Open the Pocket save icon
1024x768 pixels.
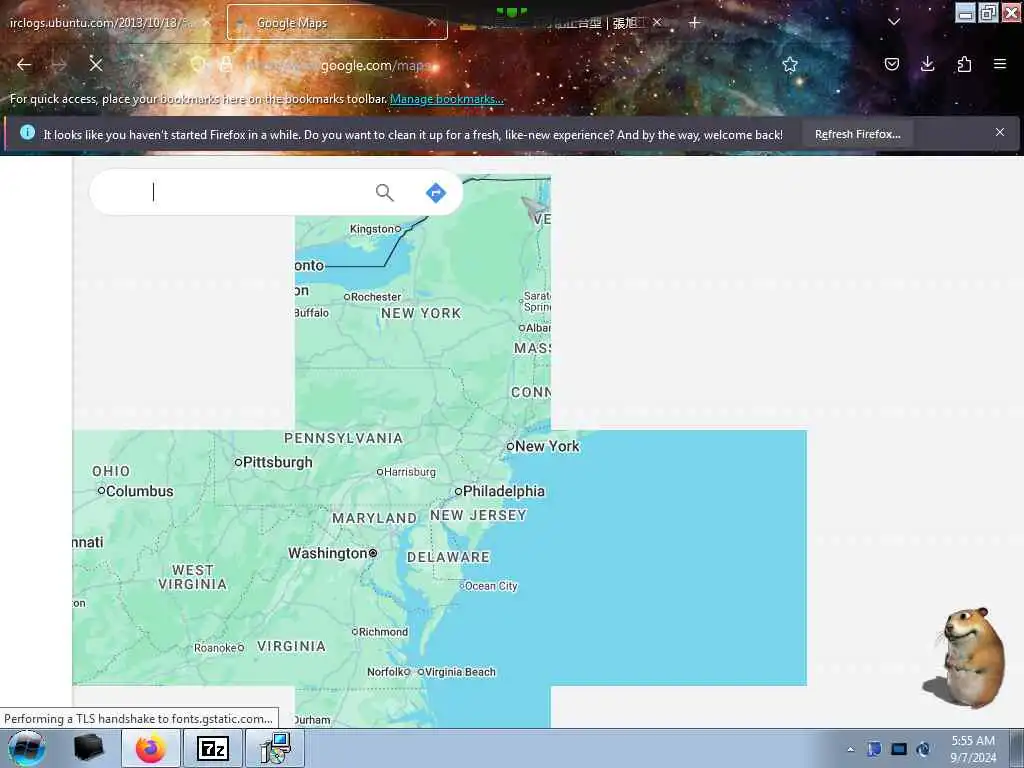click(892, 64)
